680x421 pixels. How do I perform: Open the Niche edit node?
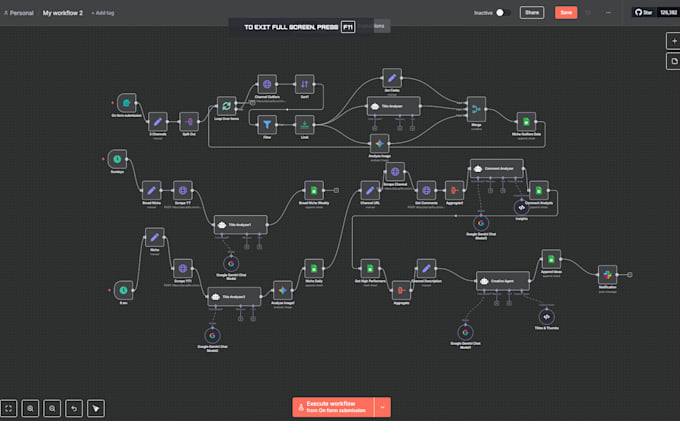[154, 237]
